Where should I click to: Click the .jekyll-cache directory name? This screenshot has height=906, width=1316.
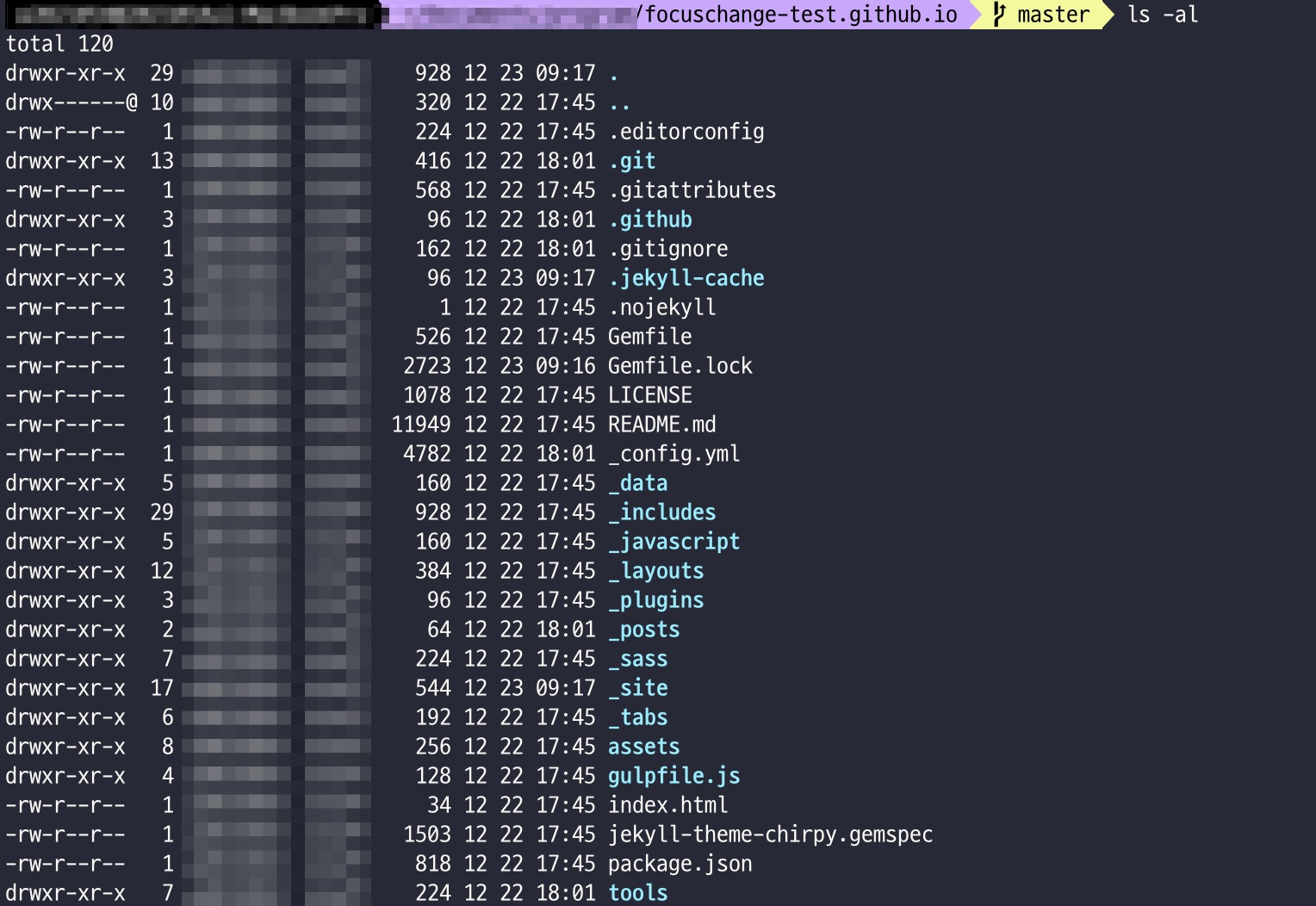point(686,278)
